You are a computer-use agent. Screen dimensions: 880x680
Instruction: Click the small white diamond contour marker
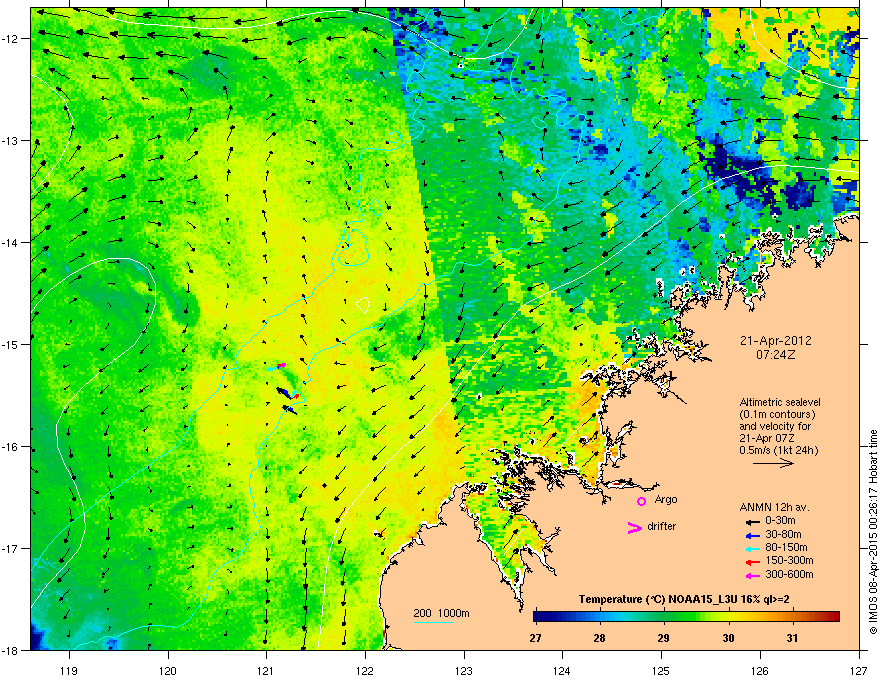[363, 305]
